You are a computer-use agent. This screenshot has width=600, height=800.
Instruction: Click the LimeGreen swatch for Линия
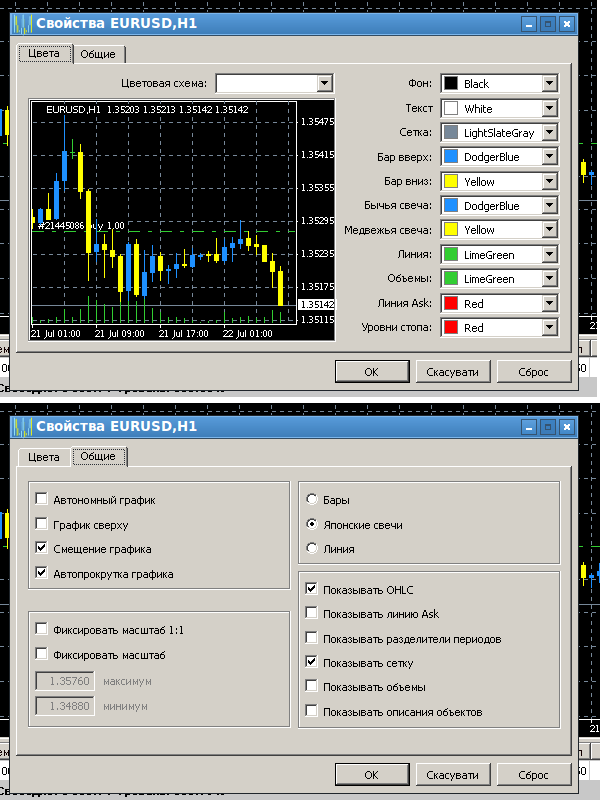[x=451, y=254]
